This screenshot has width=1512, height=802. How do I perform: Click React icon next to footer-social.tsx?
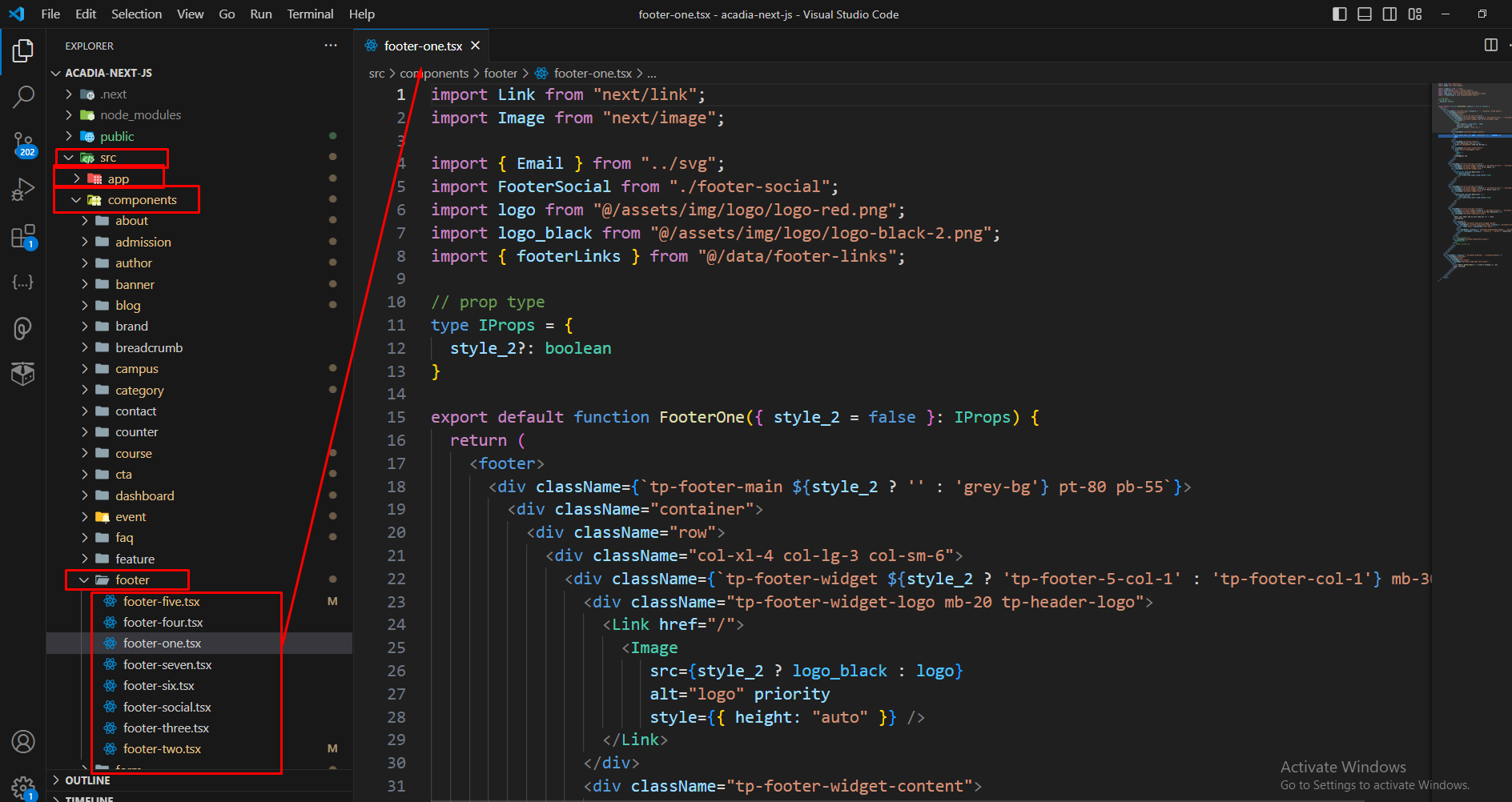tap(111, 707)
